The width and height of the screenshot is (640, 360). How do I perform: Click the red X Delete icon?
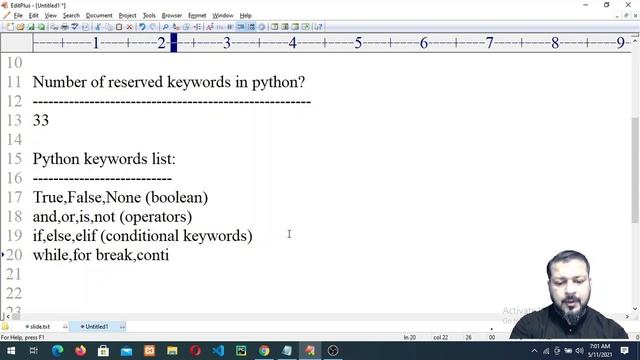(x=129, y=27)
